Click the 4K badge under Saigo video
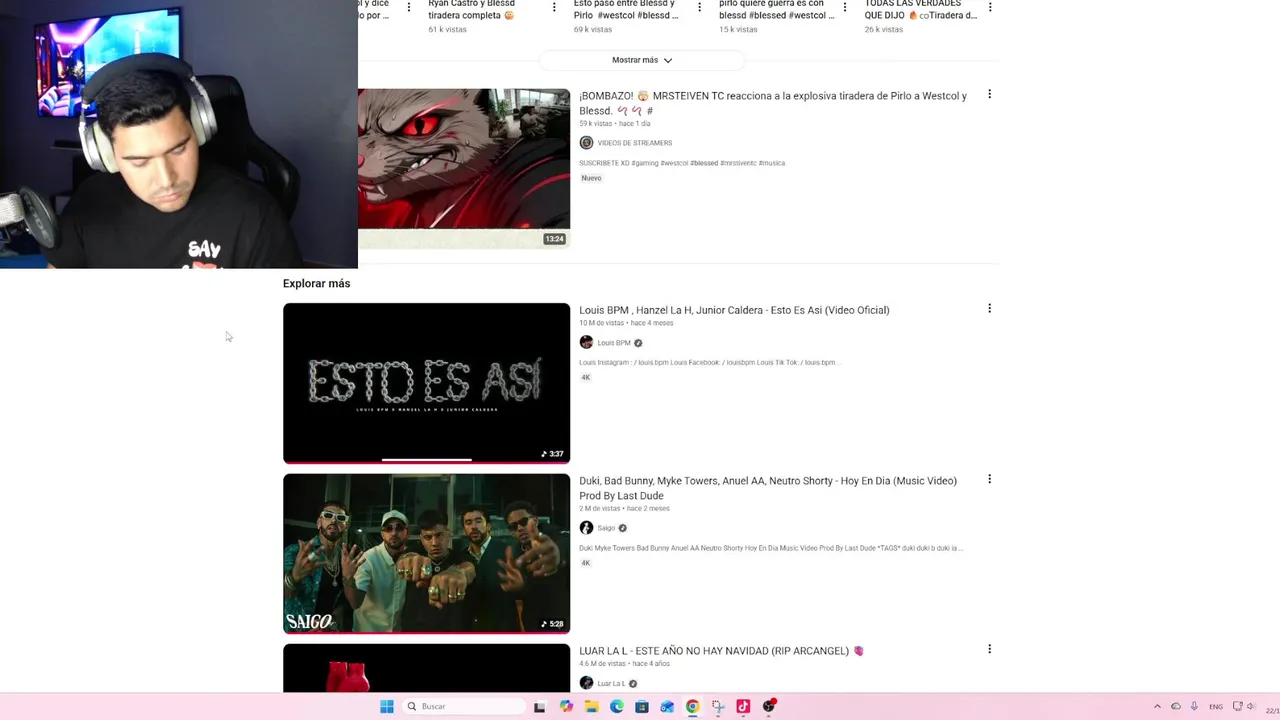 (x=586, y=563)
